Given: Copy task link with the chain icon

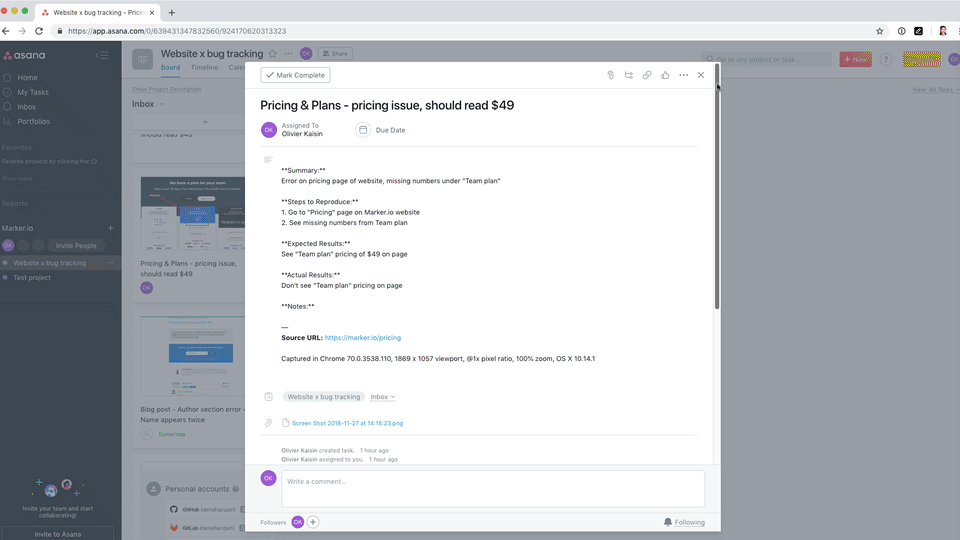Looking at the screenshot, I should tap(647, 75).
